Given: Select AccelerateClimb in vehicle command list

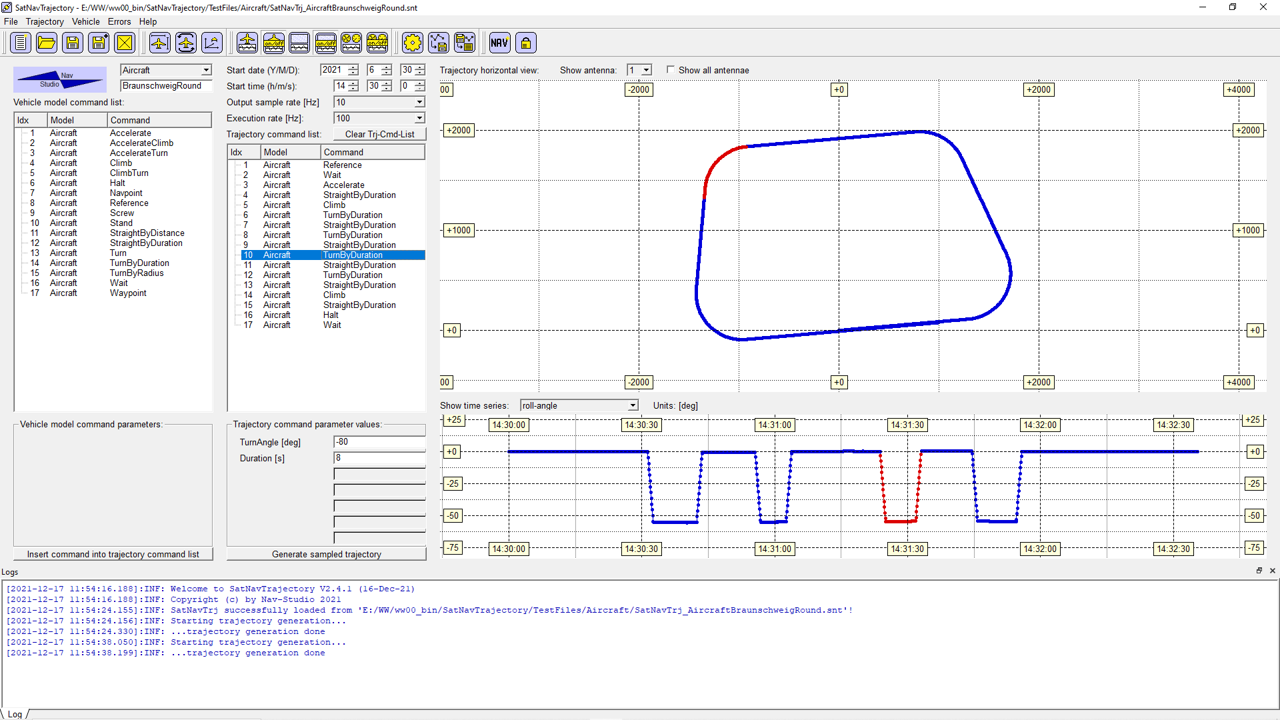Looking at the screenshot, I should click(x=141, y=143).
